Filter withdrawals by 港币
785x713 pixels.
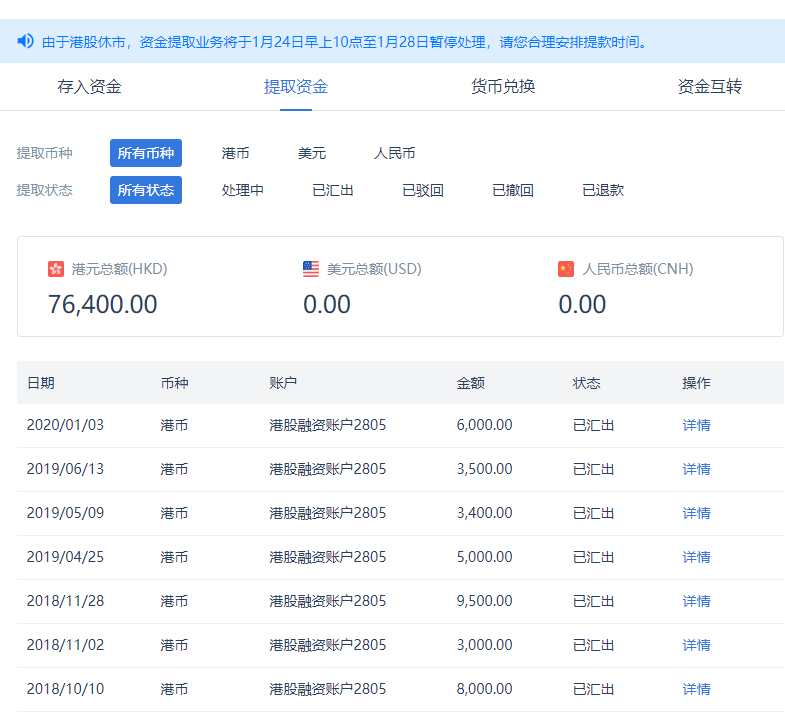235,153
